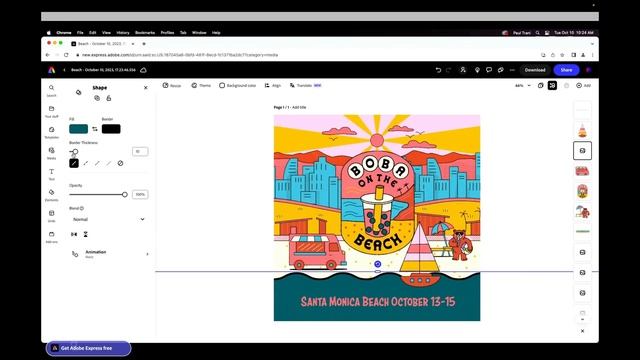Click the border thickness value field
Viewport: 640px width, 360px height.
pyautogui.click(x=140, y=151)
